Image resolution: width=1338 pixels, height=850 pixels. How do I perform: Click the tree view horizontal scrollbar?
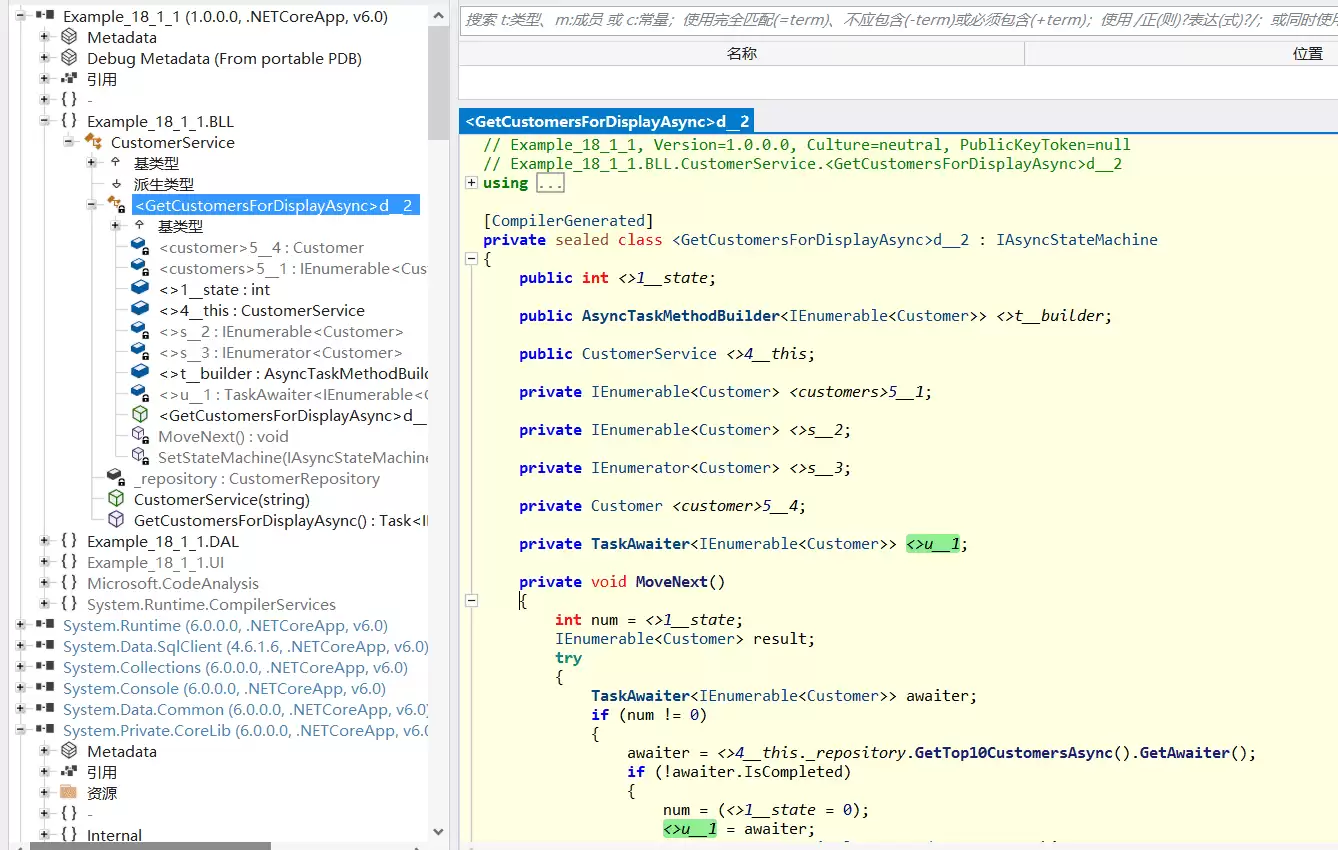150,845
